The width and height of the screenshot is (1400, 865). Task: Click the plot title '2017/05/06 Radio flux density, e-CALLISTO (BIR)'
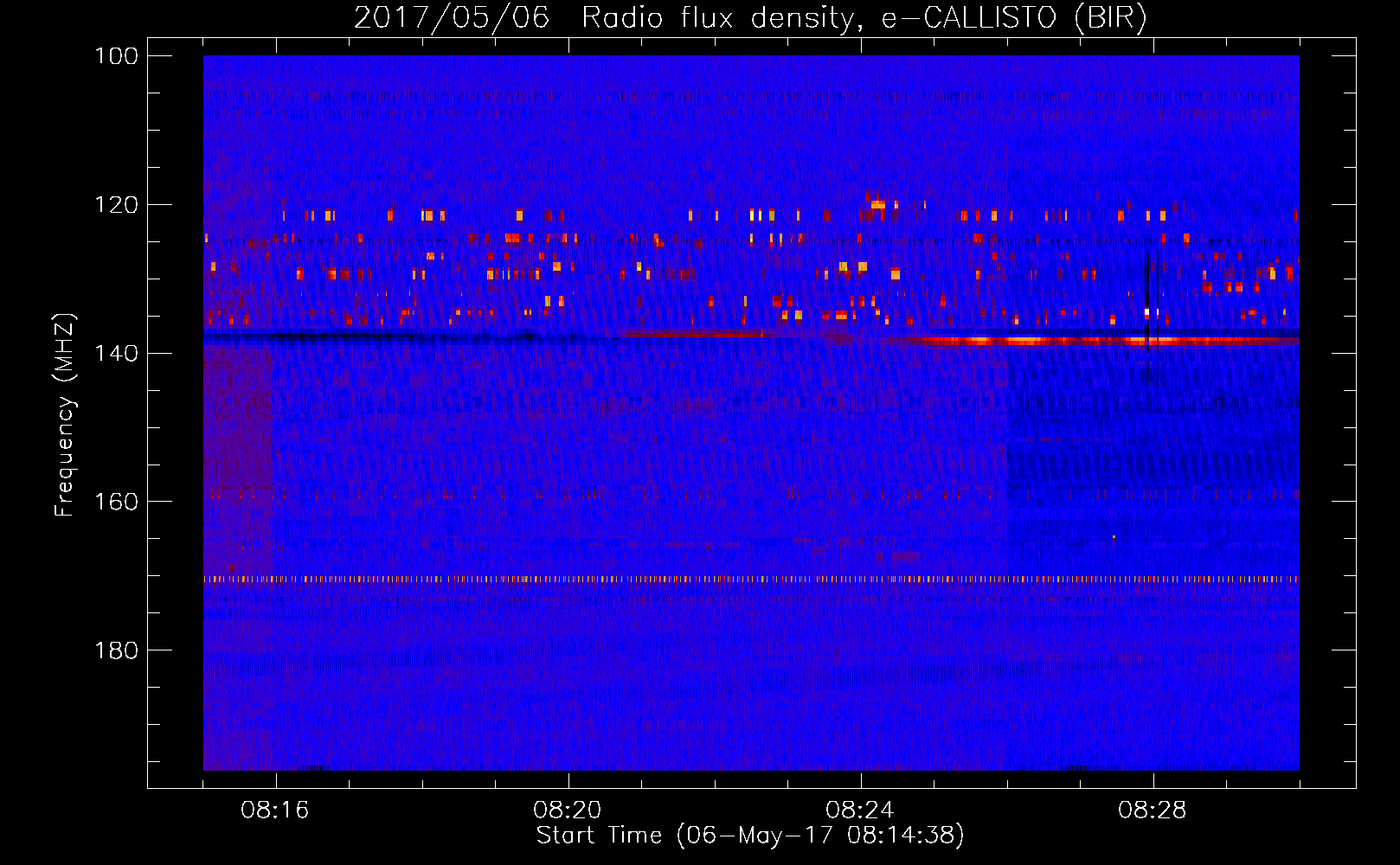tap(750, 17)
